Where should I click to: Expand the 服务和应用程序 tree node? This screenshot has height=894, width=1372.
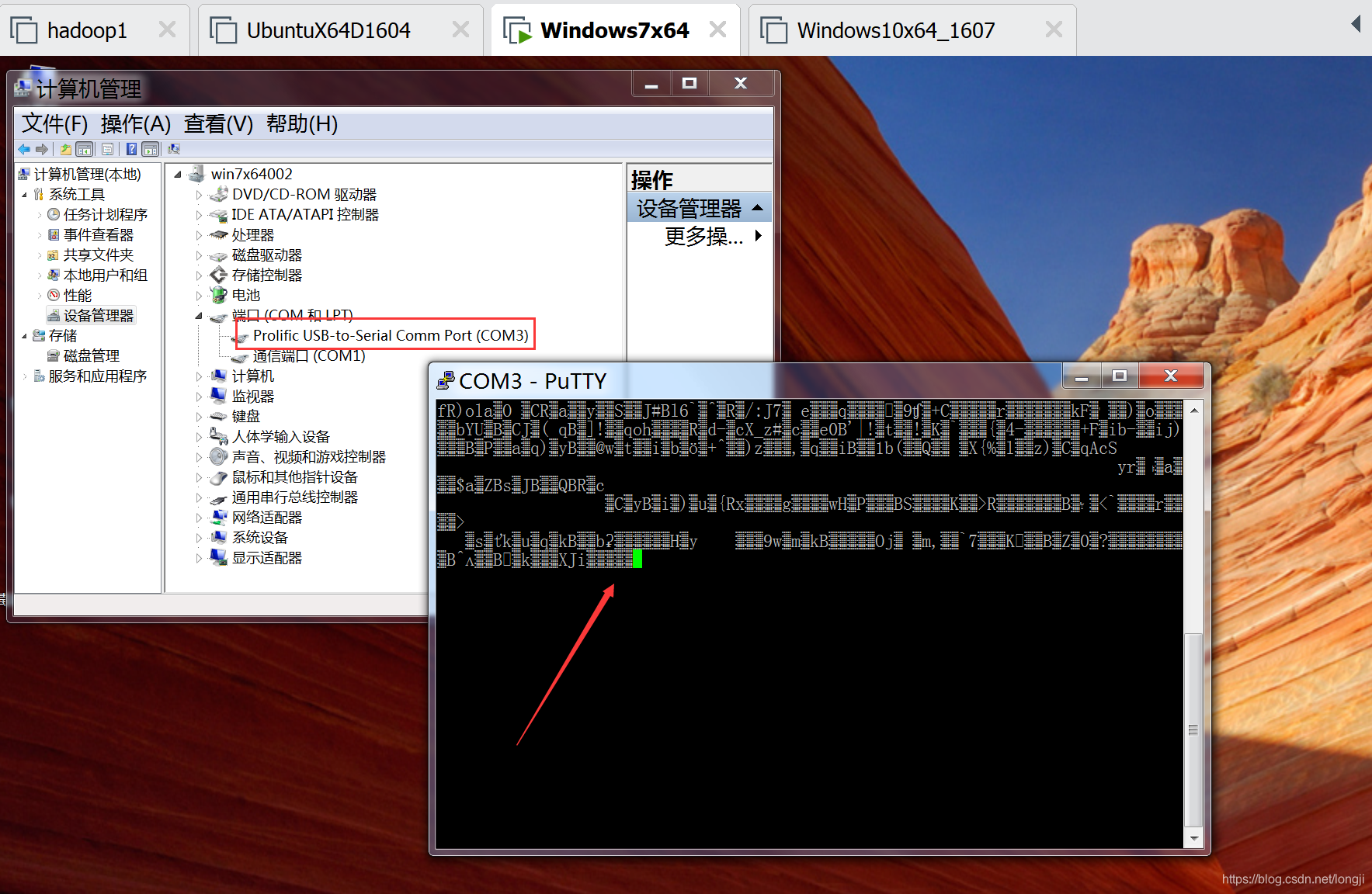tap(24, 376)
